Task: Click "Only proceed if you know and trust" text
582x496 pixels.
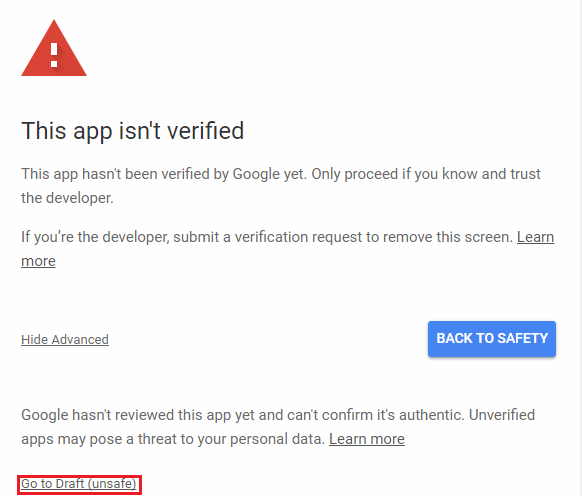Action: click(426, 174)
